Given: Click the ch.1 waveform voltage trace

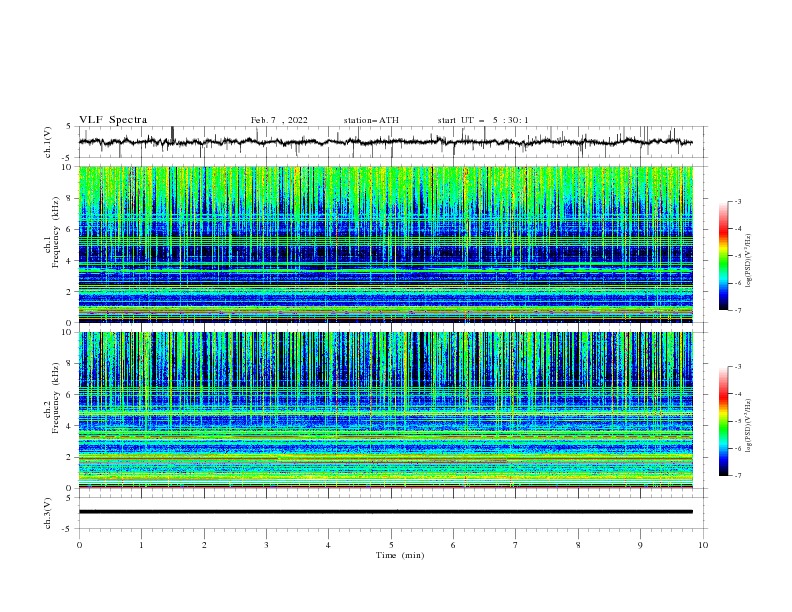Looking at the screenshot, I should pyautogui.click(x=385, y=142).
